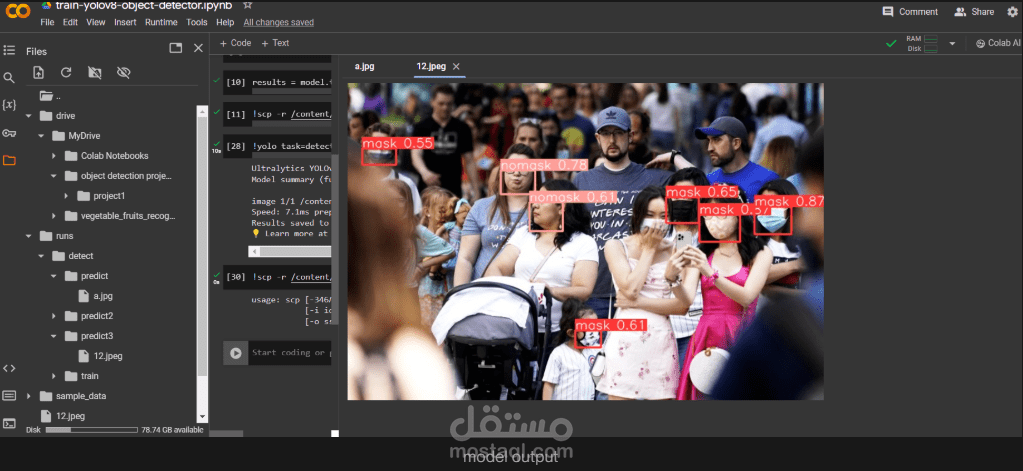Screen dimensions: 1023x471
Task: Expand the train folder
Action: [x=54, y=376]
